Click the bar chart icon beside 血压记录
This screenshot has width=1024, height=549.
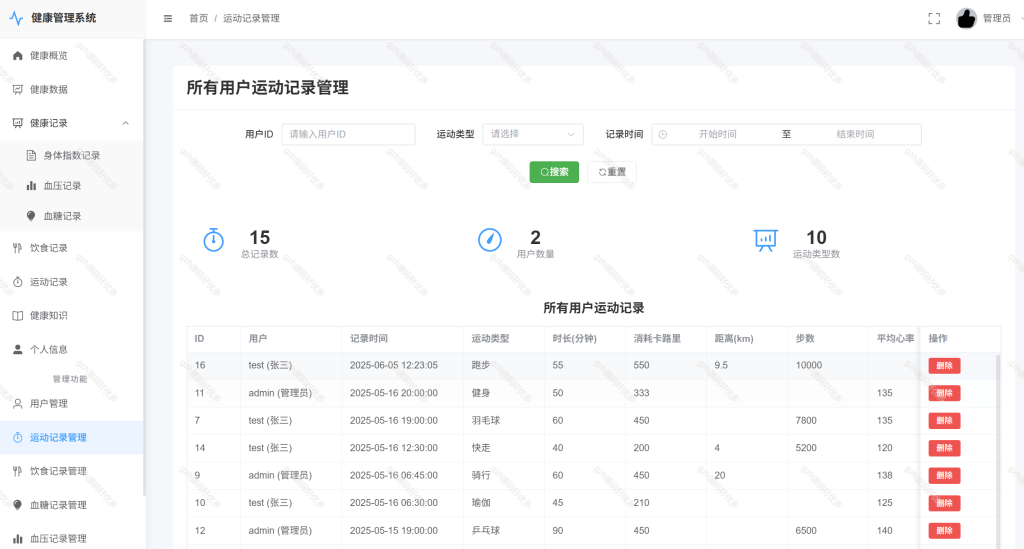point(31,185)
